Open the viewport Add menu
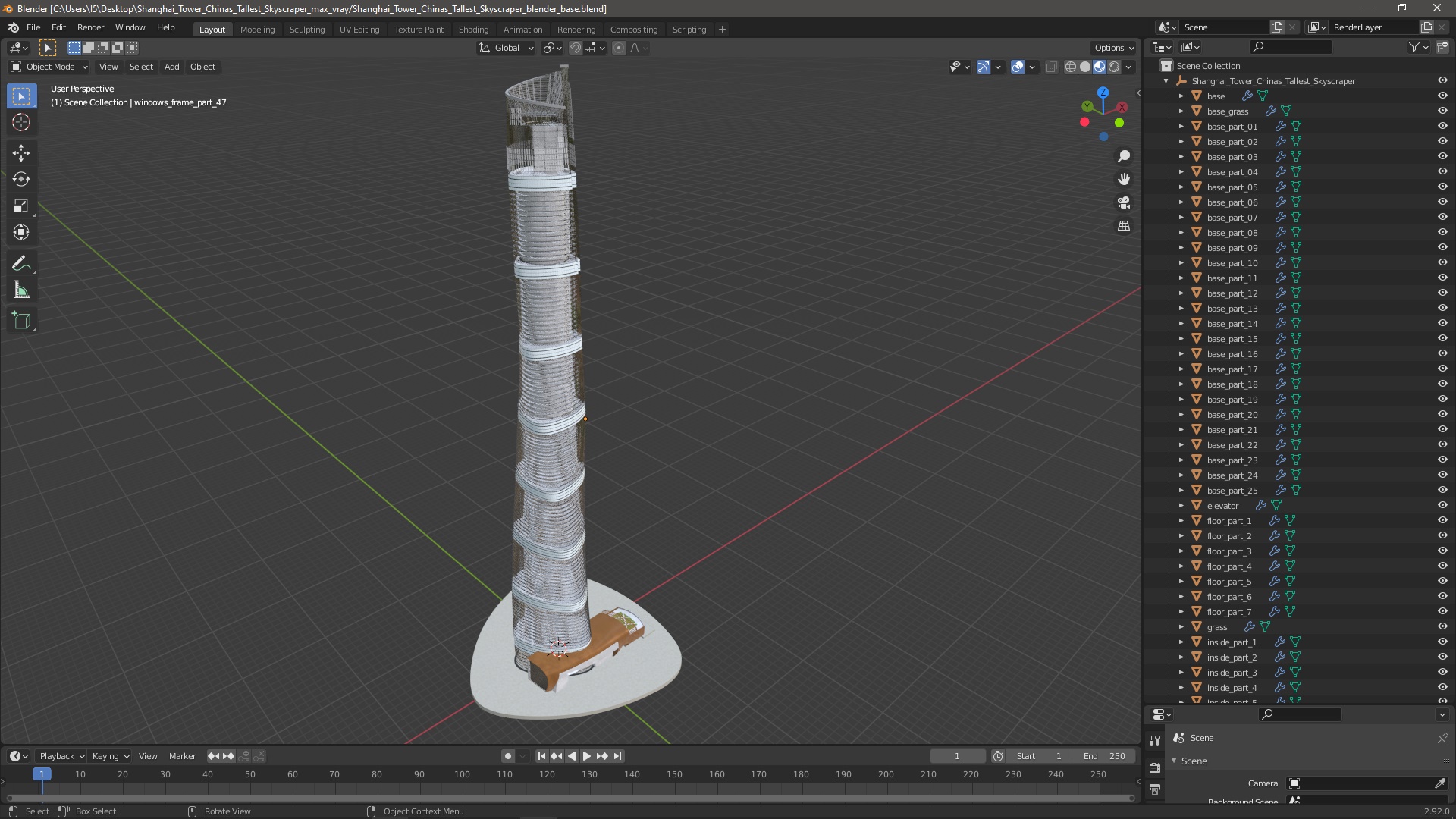This screenshot has width=1456, height=819. 172,67
